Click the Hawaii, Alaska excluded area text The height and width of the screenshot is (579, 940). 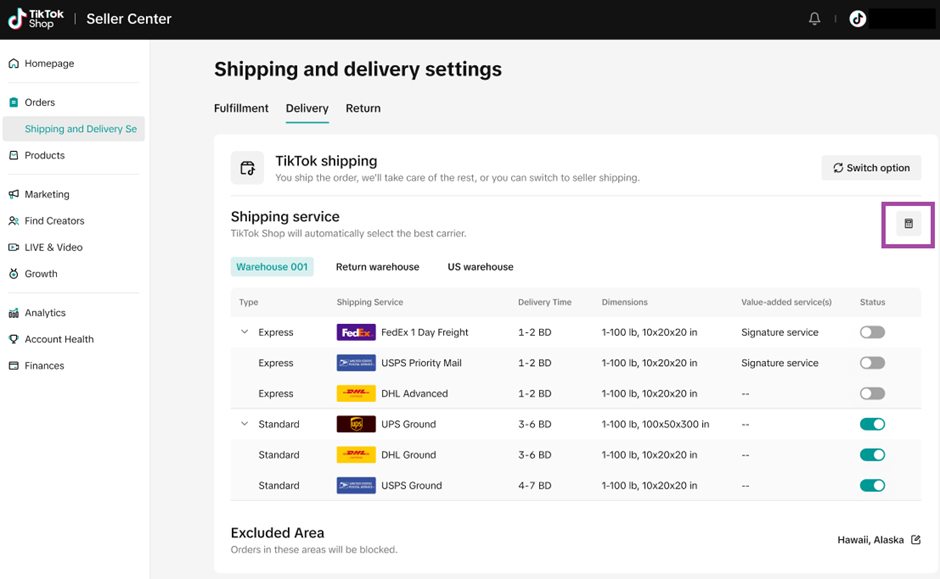tap(870, 539)
